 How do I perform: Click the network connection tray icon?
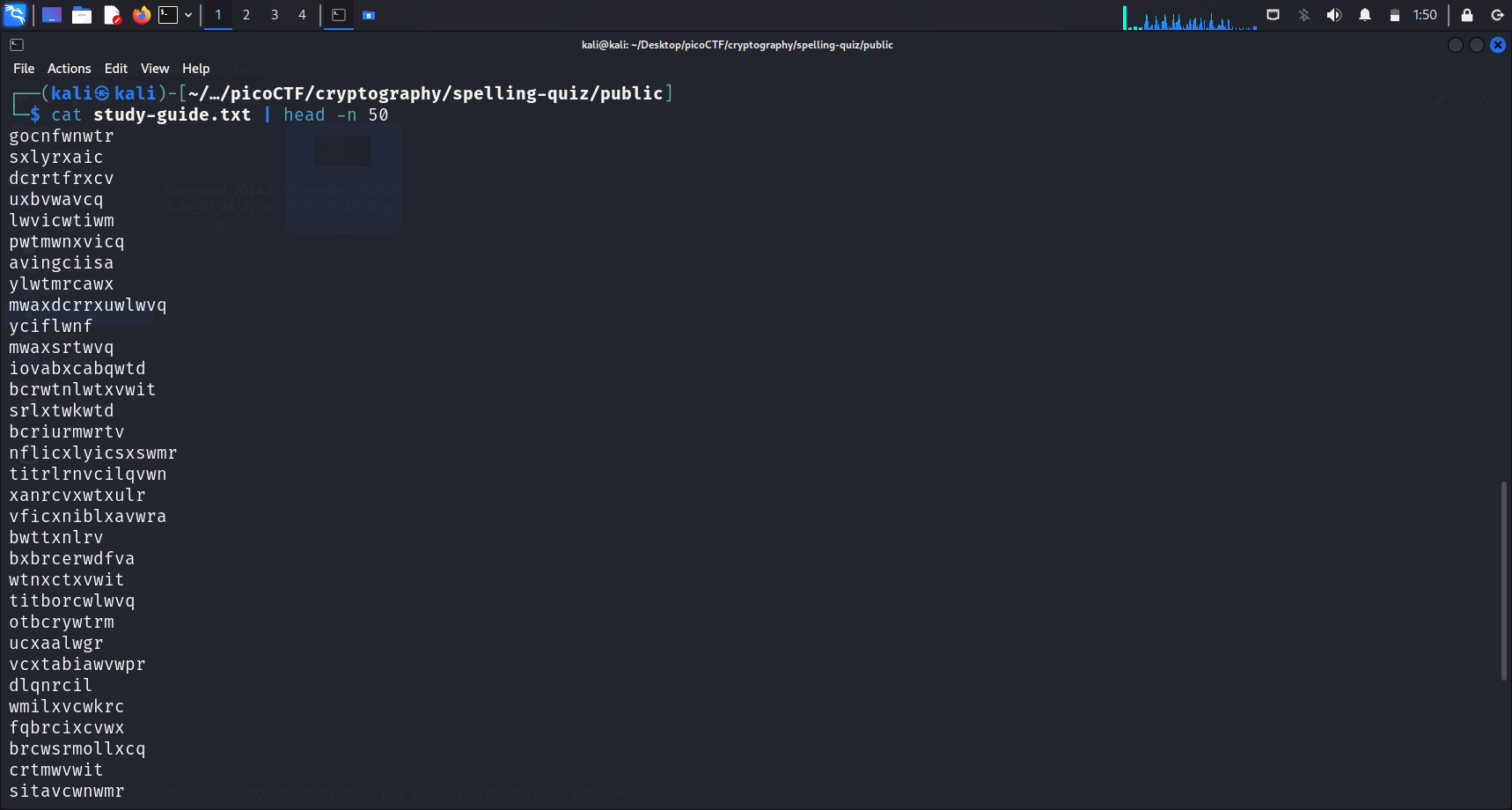[x=1273, y=15]
